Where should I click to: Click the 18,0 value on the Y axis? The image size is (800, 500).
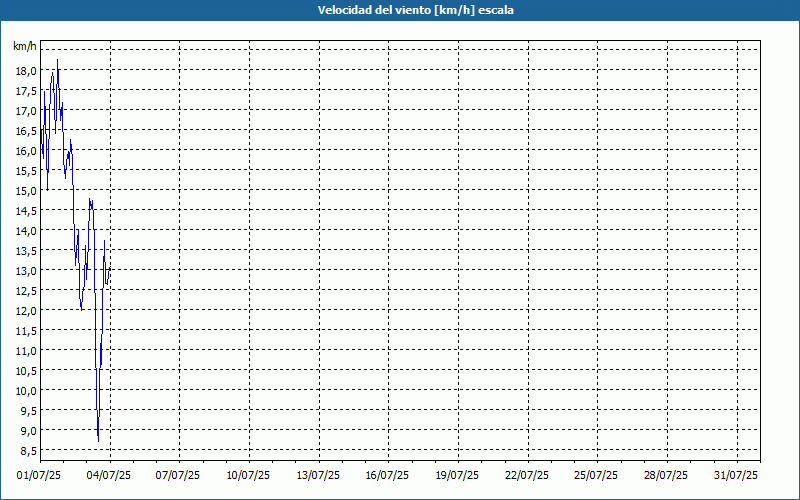point(26,70)
